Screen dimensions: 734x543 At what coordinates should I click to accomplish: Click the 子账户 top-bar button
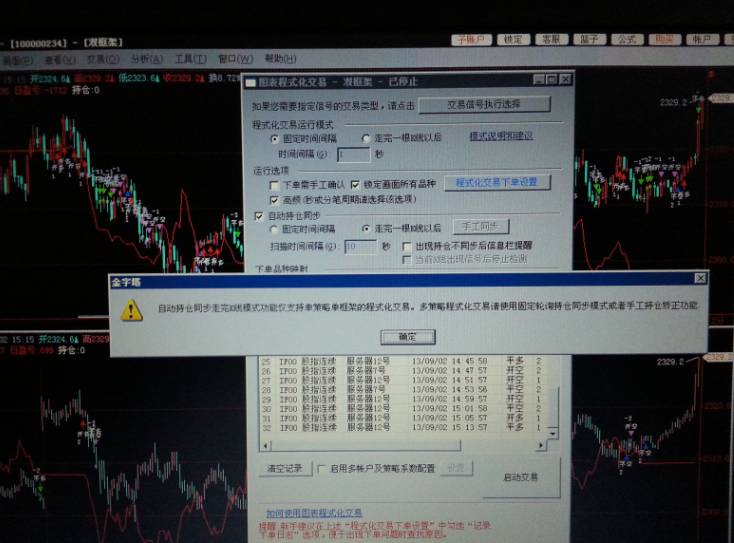click(471, 39)
